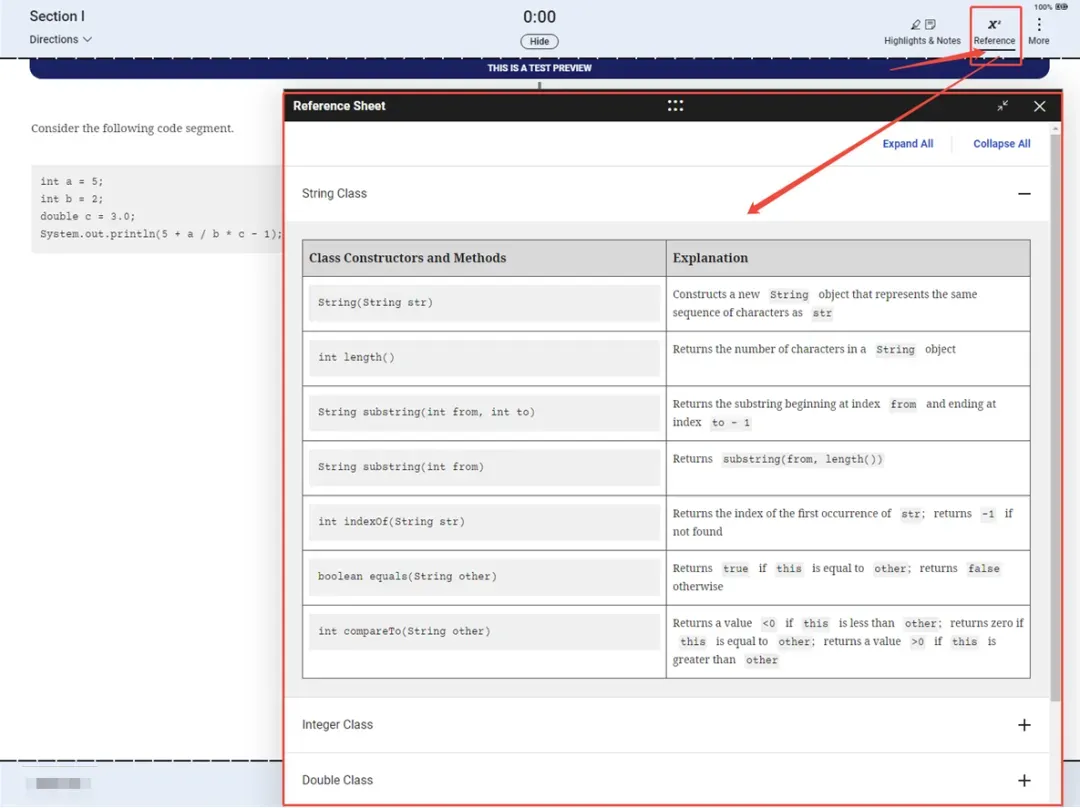This screenshot has height=808, width=1080.
Task: Click the 'int b = 2;' code line
Action: pyautogui.click(x=72, y=199)
